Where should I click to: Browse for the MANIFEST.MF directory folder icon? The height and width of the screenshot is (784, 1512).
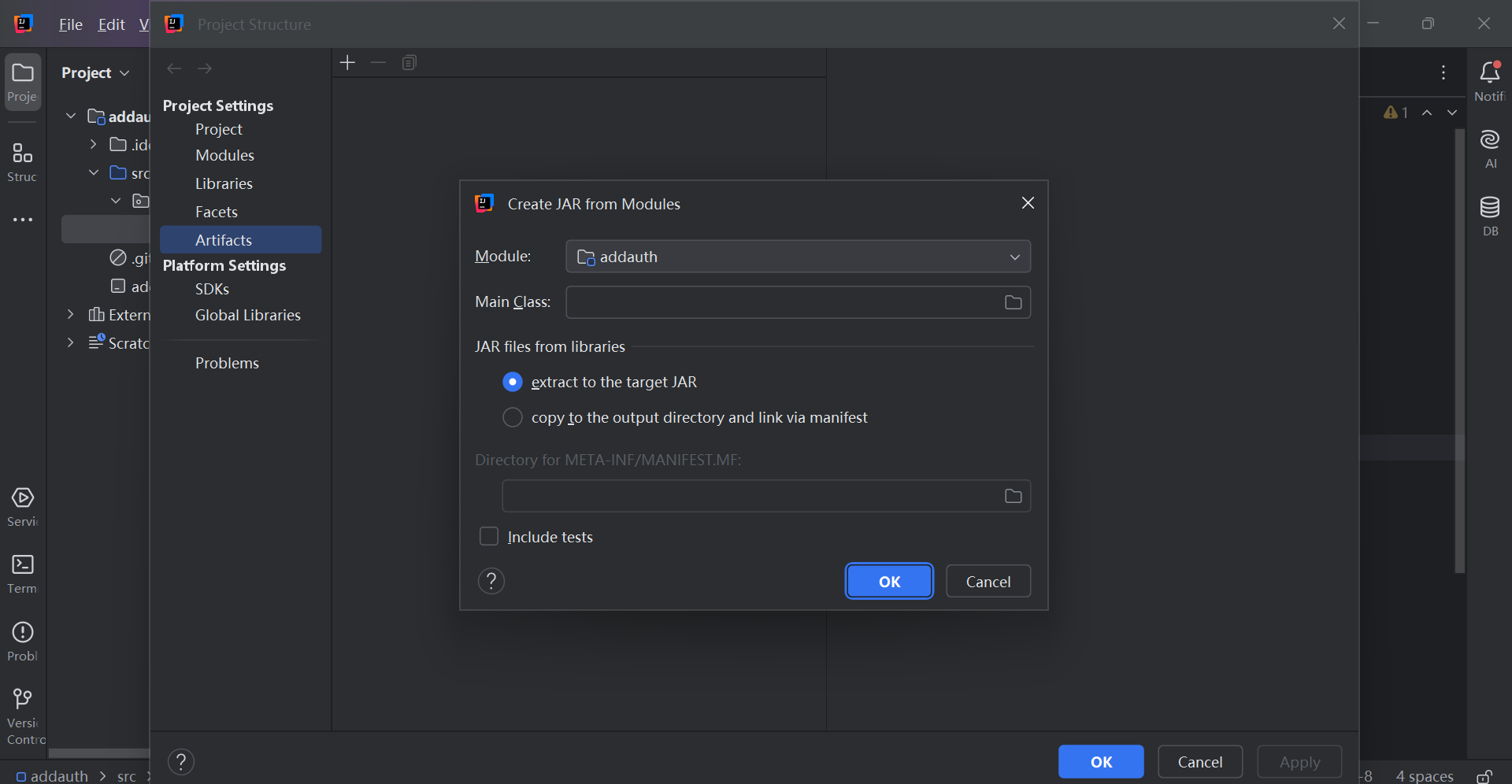1013,496
